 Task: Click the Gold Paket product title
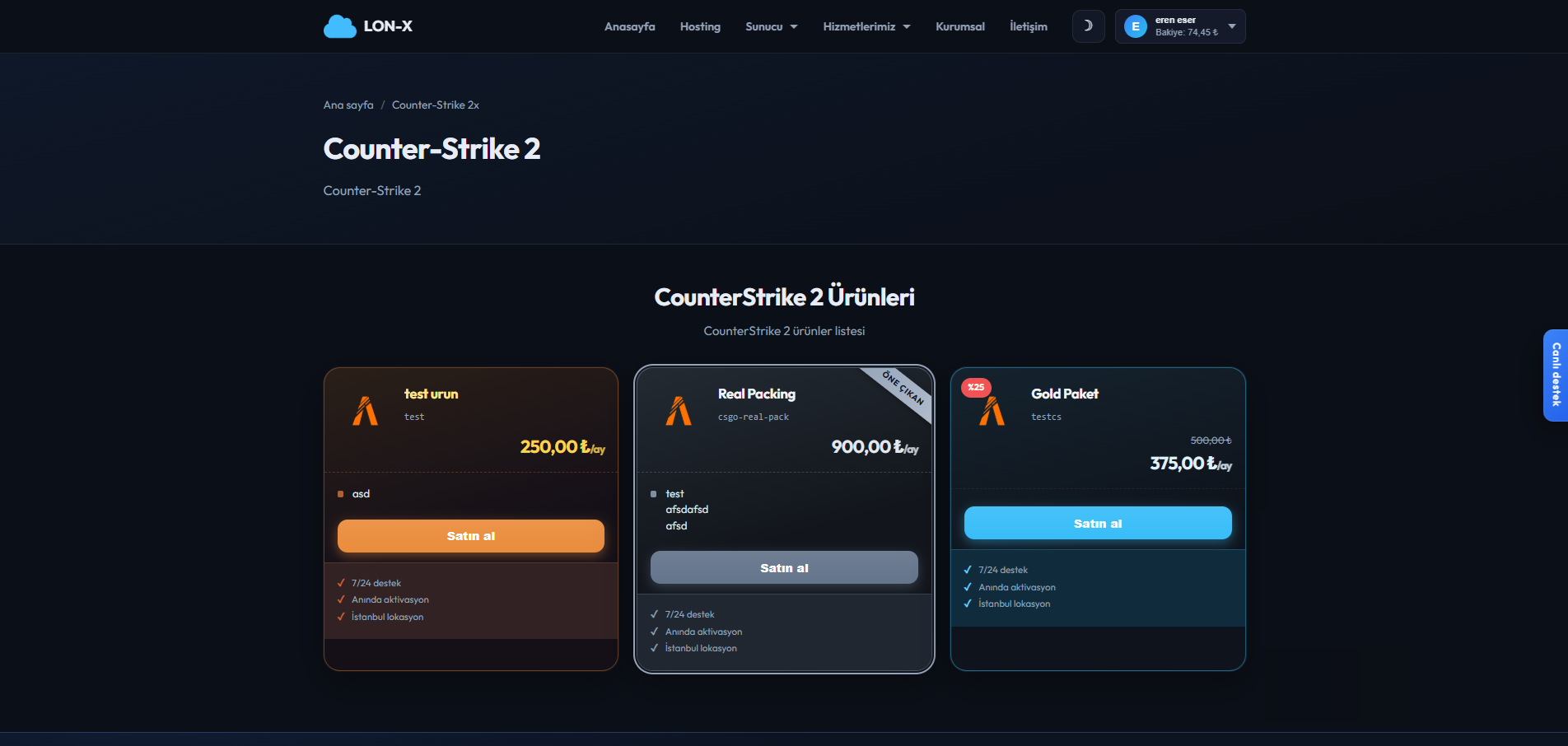pos(1065,394)
